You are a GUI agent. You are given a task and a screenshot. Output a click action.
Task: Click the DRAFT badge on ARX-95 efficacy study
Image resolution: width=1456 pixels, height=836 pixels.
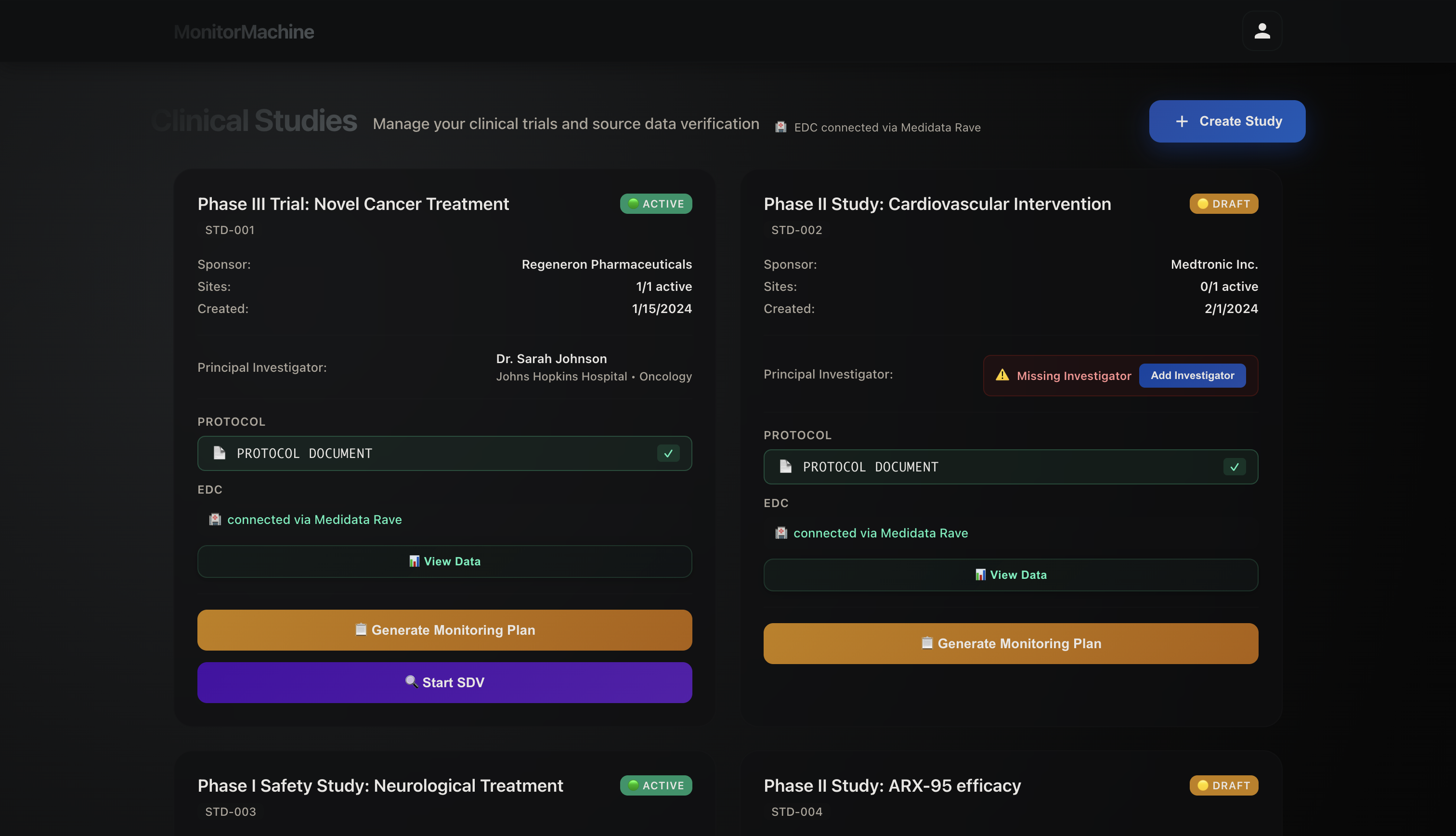coord(1223,785)
